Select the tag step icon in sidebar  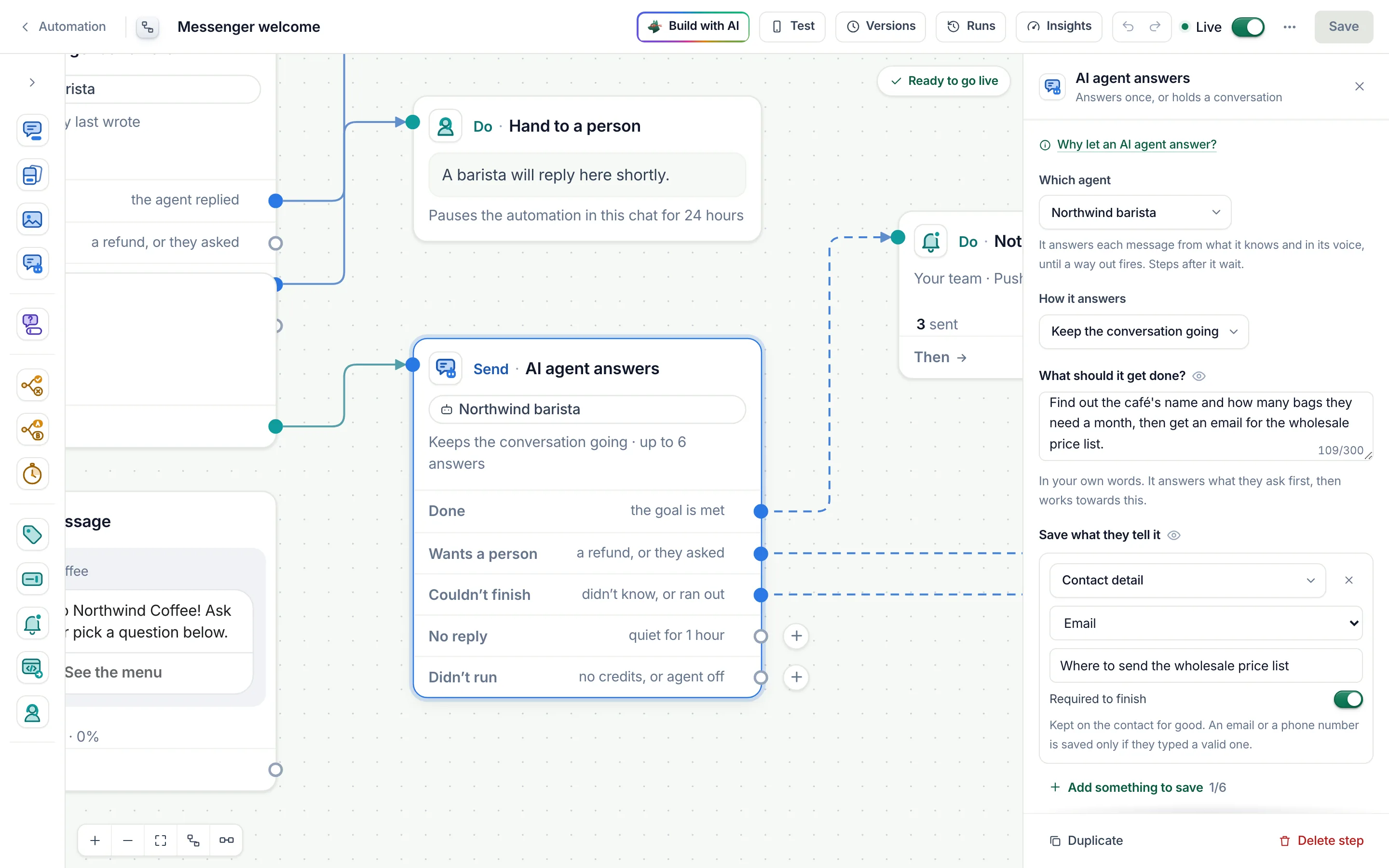pyautogui.click(x=32, y=534)
